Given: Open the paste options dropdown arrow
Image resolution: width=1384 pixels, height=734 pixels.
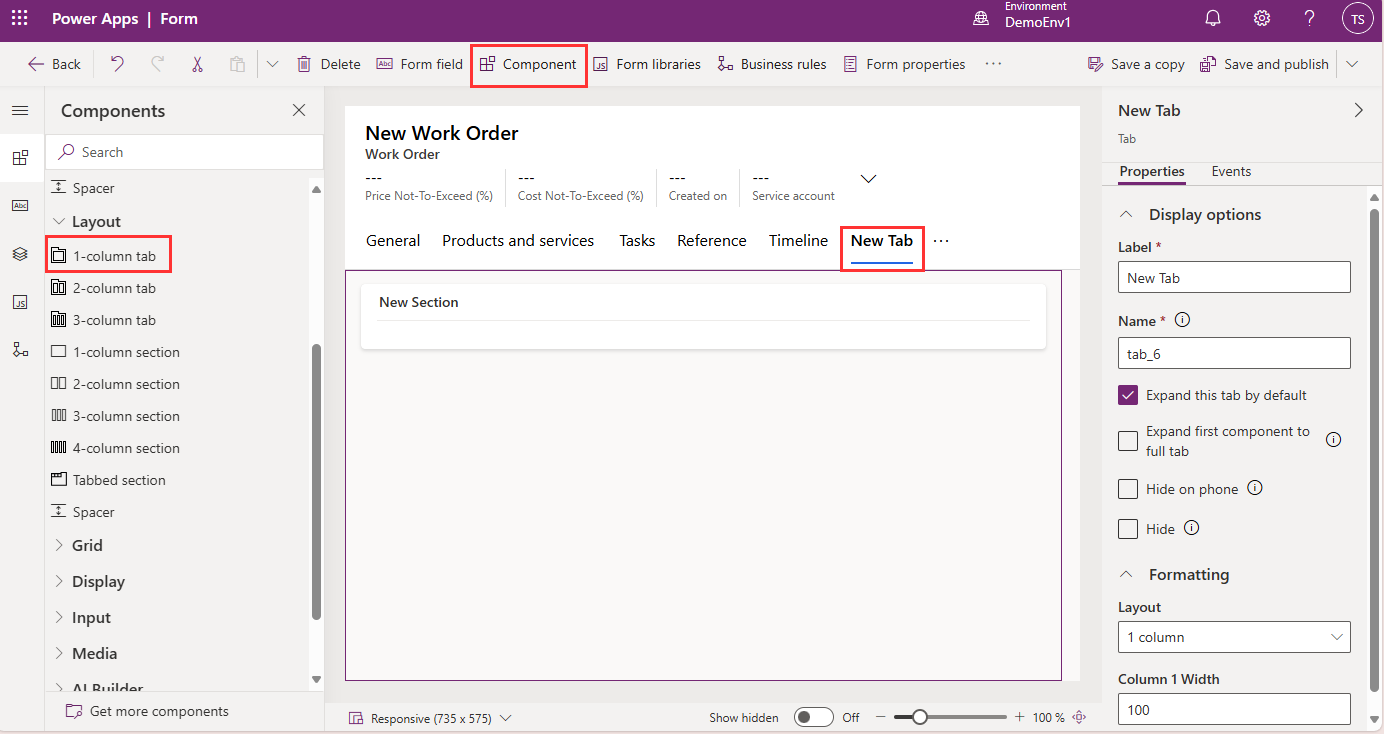Looking at the screenshot, I should point(272,64).
